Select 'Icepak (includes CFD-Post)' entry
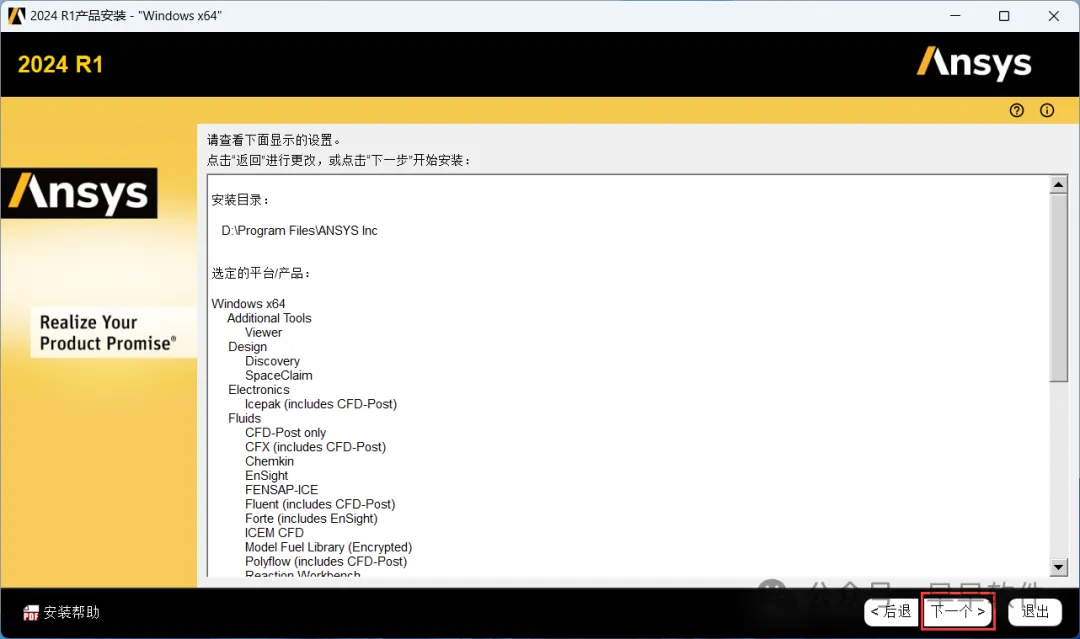This screenshot has width=1080, height=639. (x=321, y=404)
